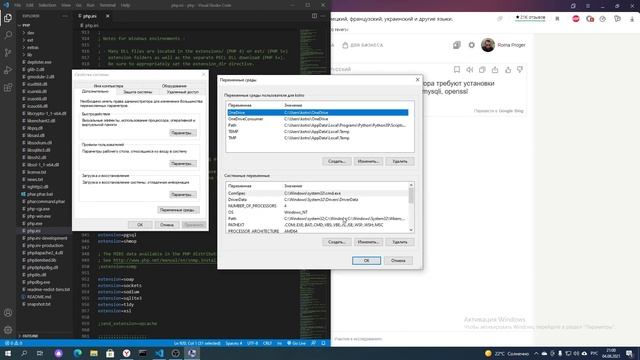Open browser downloads arrow icon
The height and width of the screenshot is (360, 640).
click(x=632, y=19)
